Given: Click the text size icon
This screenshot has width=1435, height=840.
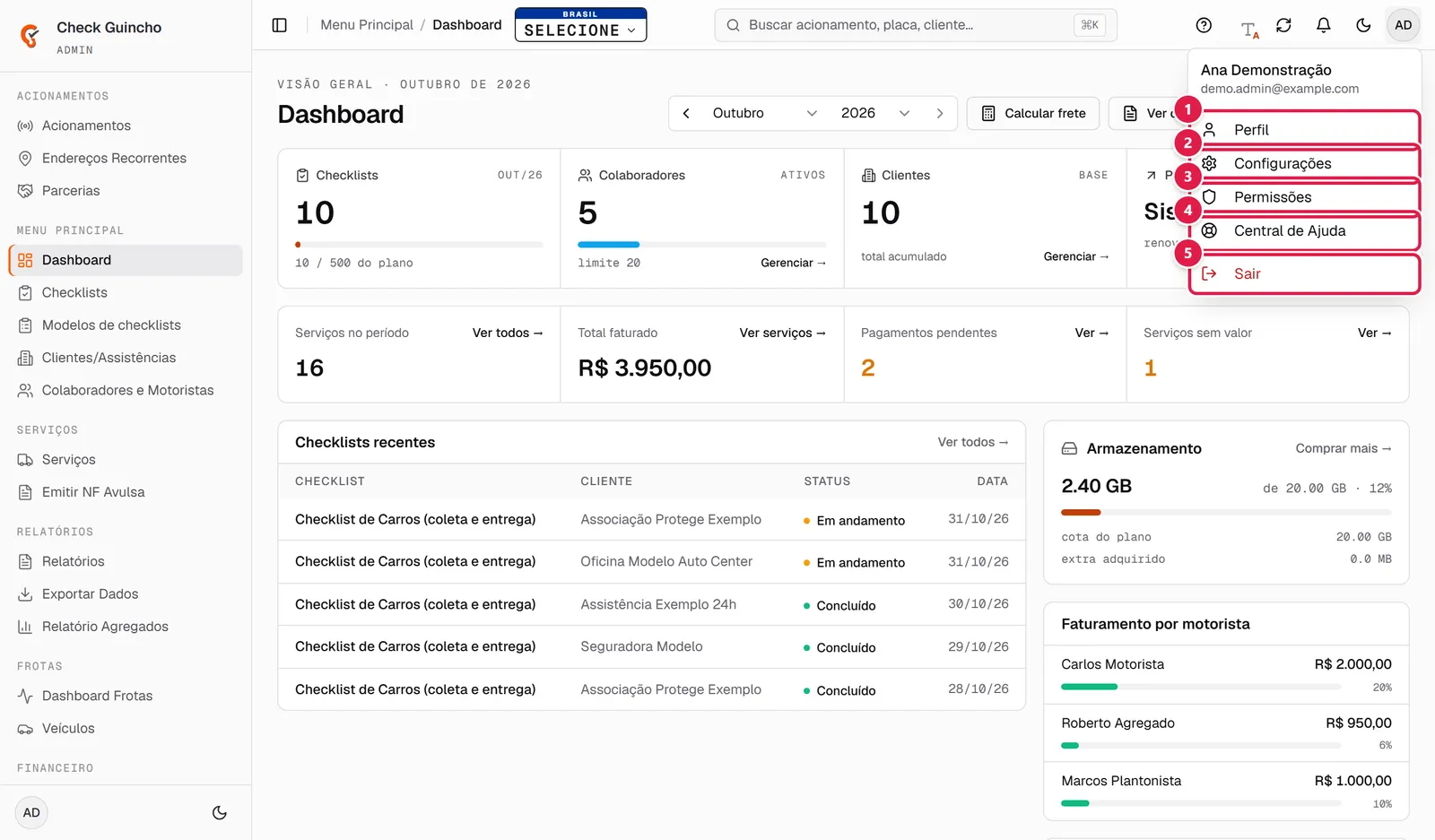Looking at the screenshot, I should pos(1249,30).
